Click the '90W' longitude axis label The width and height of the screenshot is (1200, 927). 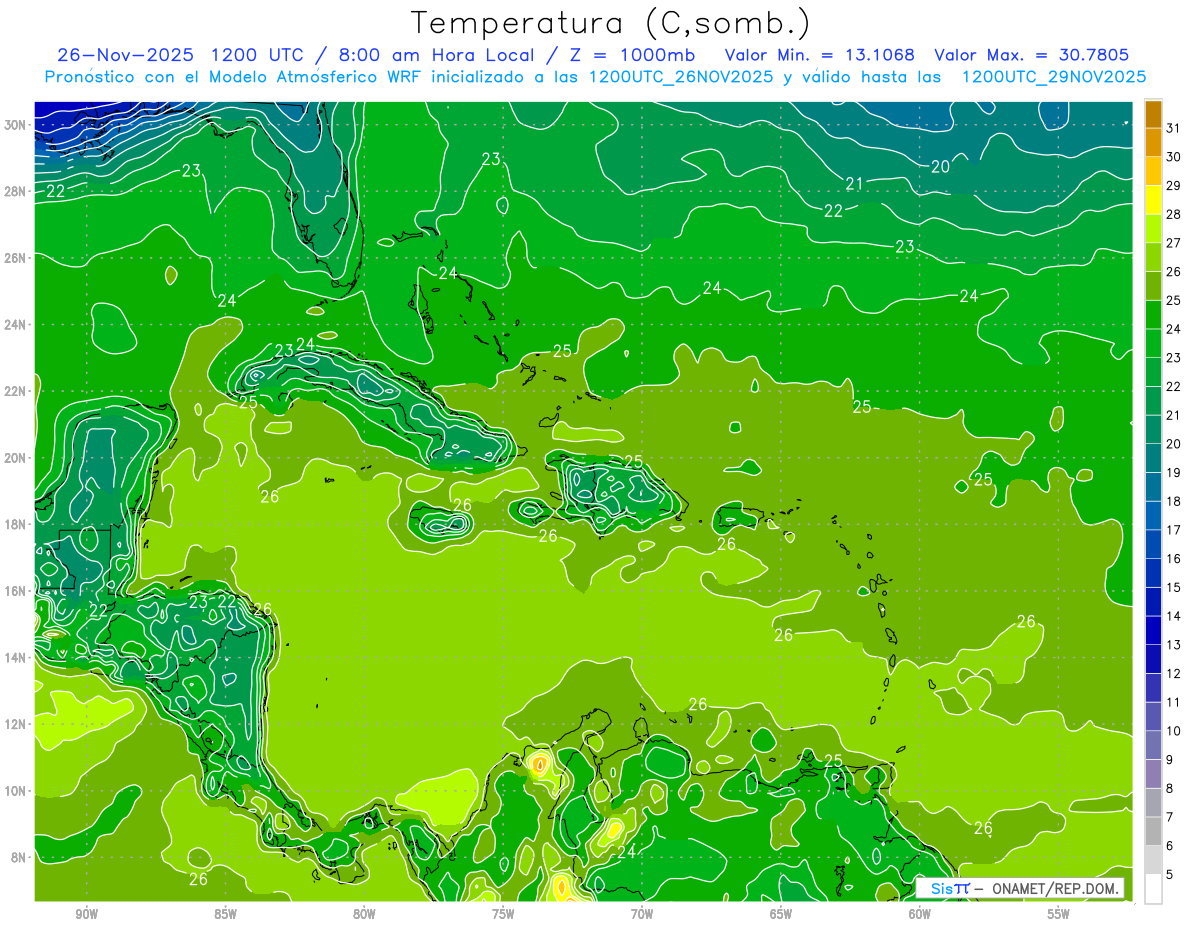pos(86,914)
